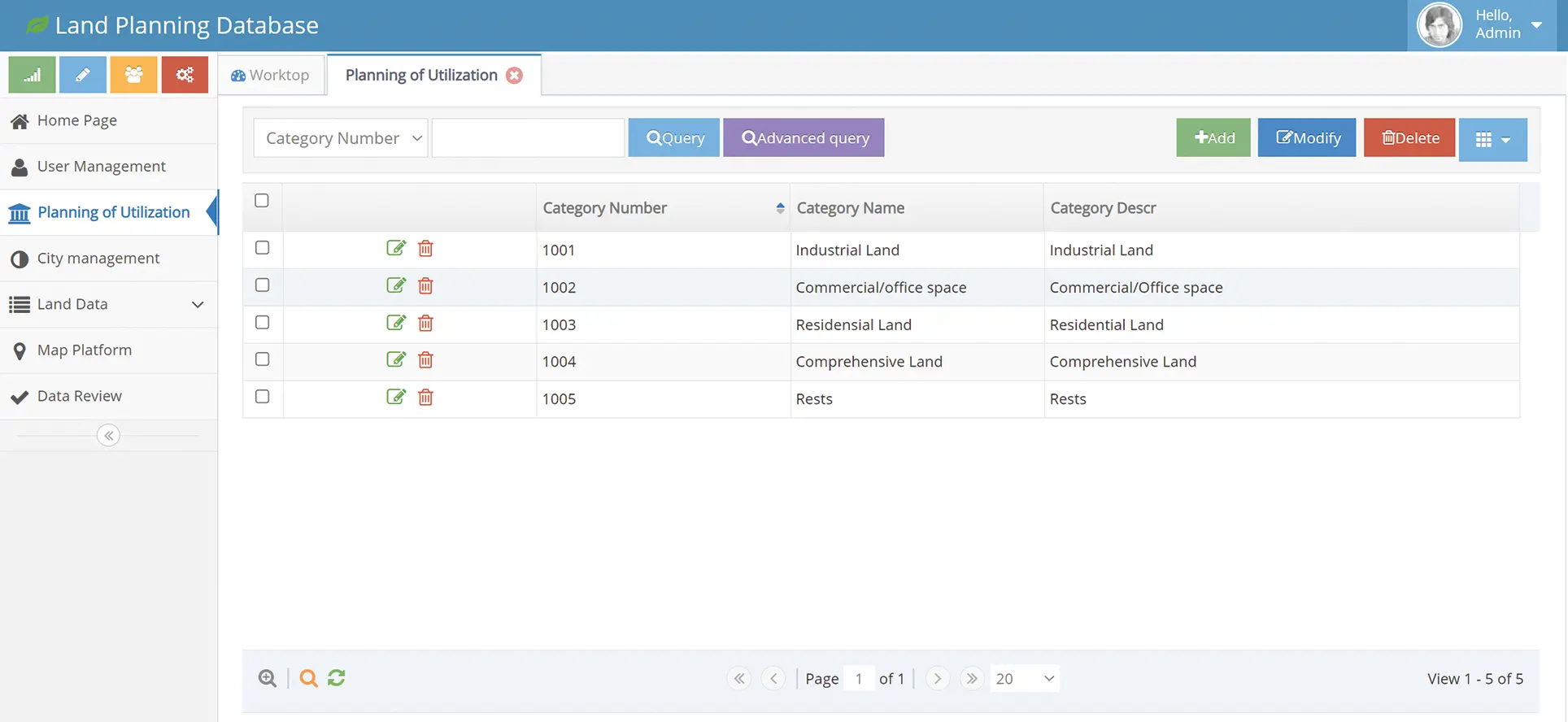
Task: Select the checkbox for row 1005
Action: (x=262, y=397)
